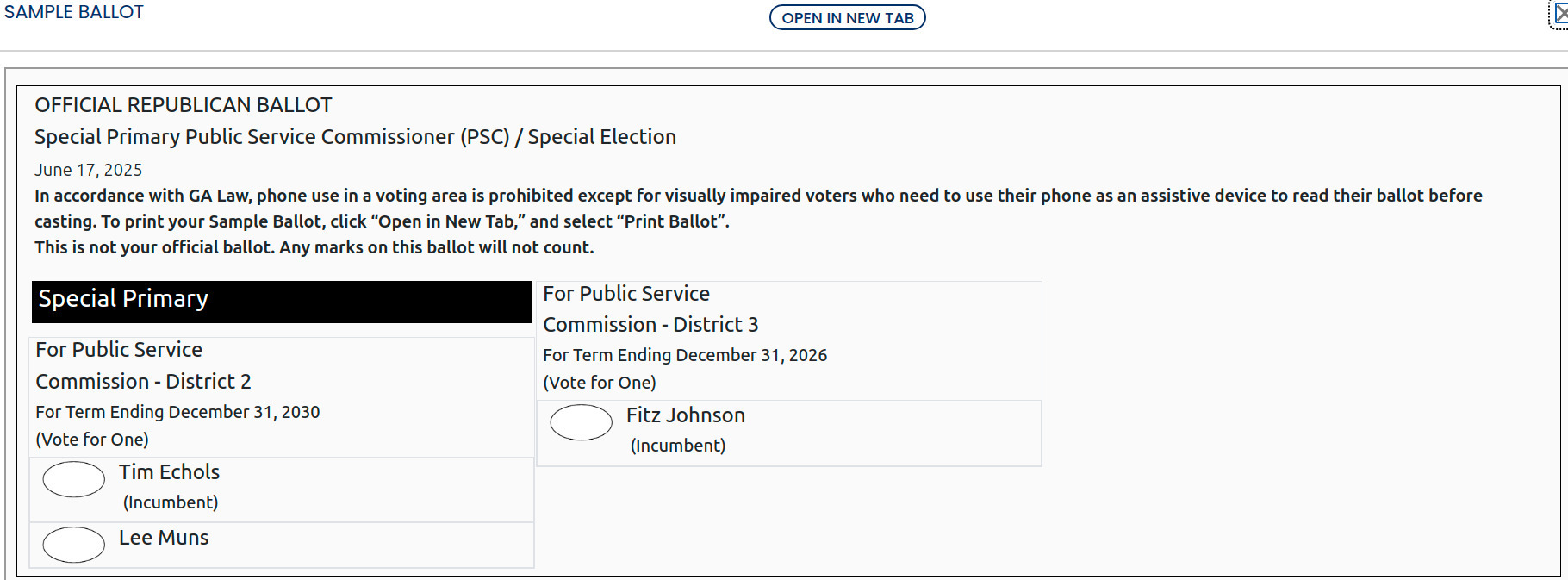Image resolution: width=1568 pixels, height=580 pixels.
Task: Click the District 3 contest heading
Action: [650, 309]
